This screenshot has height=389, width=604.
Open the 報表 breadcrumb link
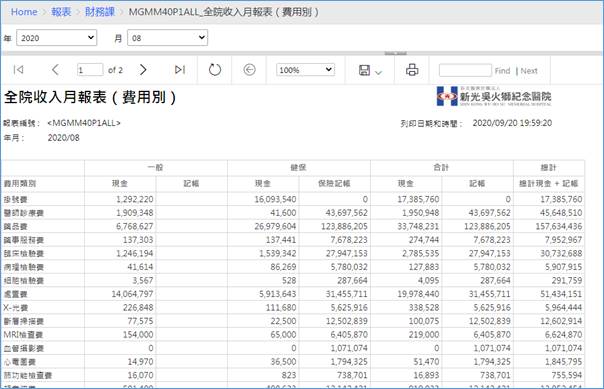pyautogui.click(x=61, y=12)
